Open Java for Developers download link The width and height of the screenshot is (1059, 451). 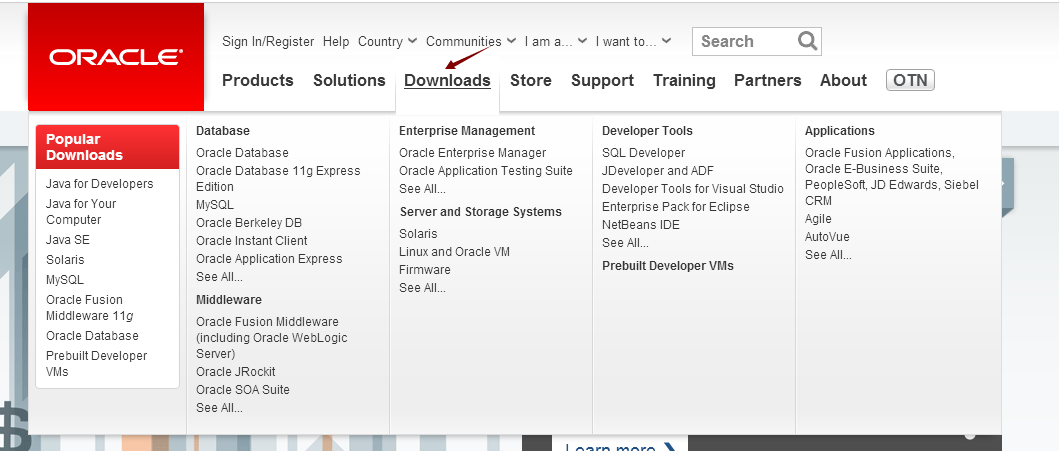click(100, 184)
